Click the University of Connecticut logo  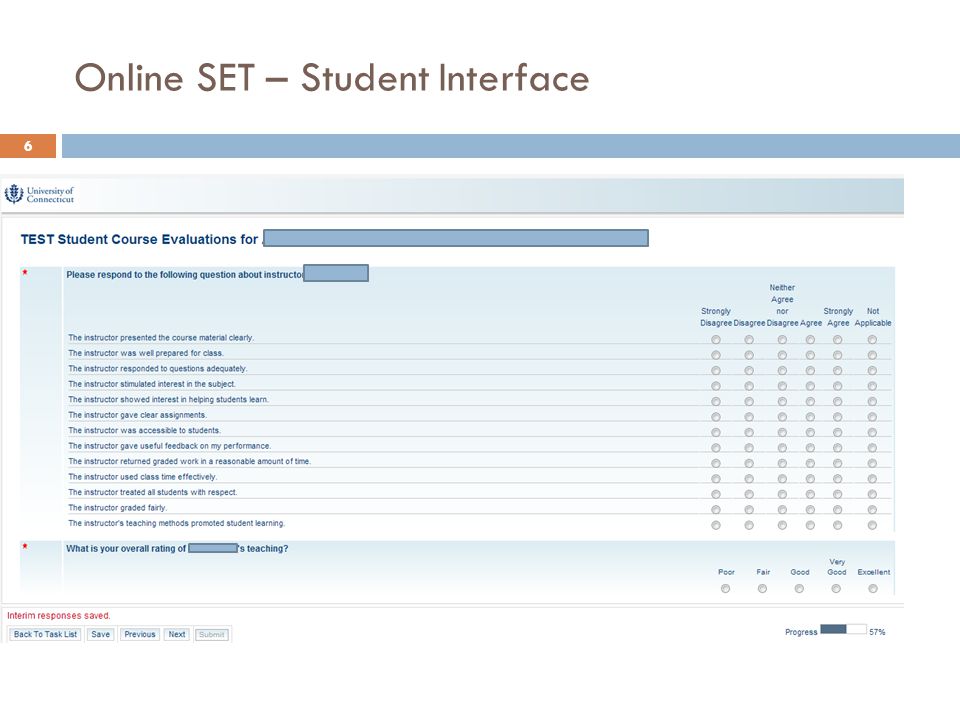point(39,195)
